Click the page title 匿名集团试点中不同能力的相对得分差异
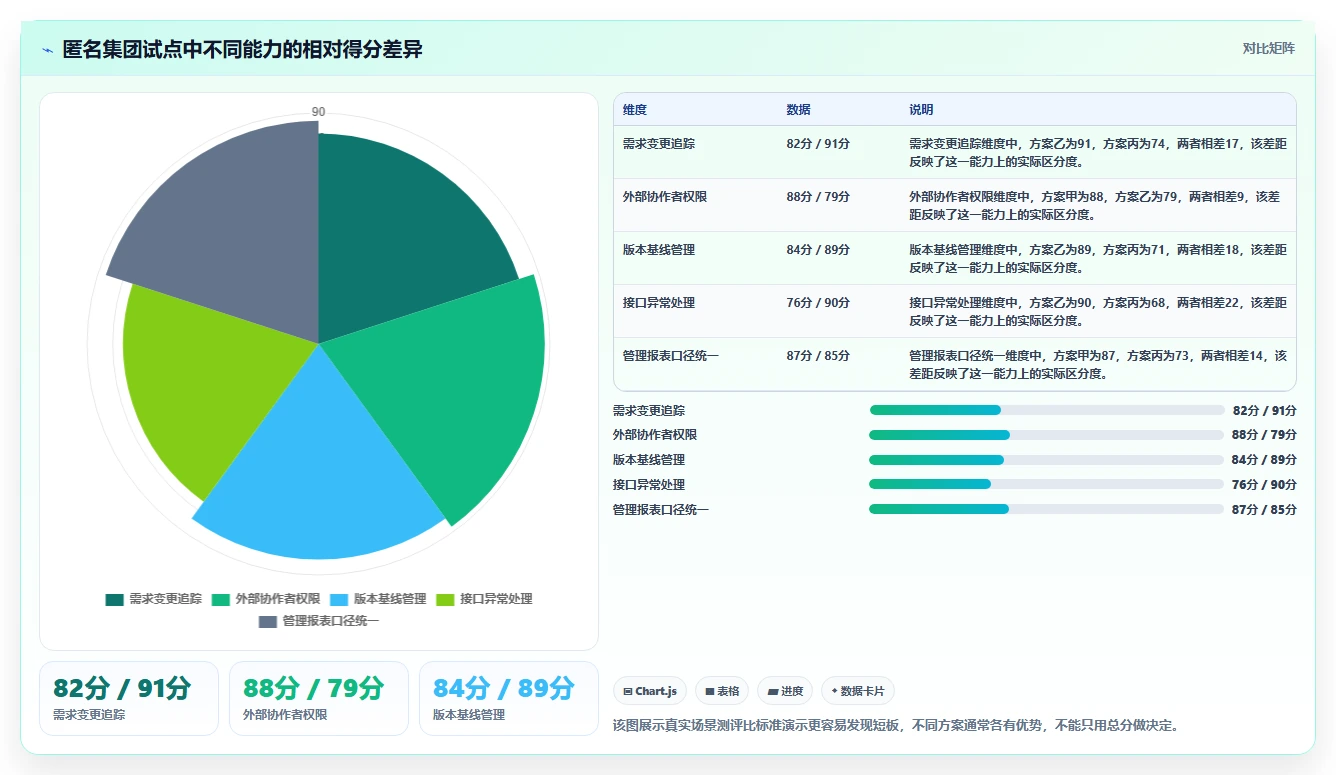 coord(243,50)
